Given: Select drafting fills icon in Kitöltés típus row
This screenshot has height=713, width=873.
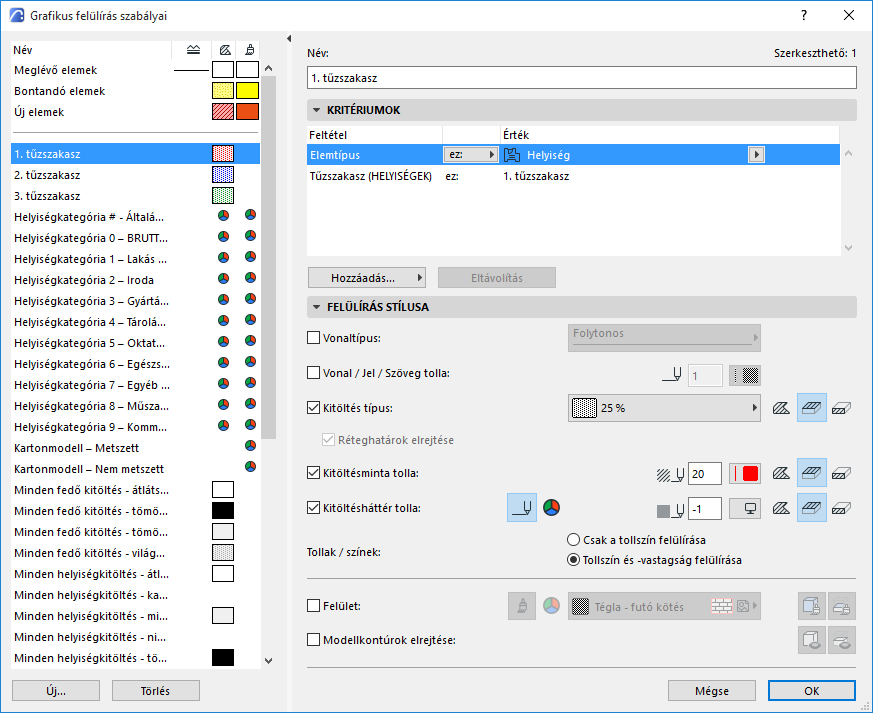Looking at the screenshot, I should [841, 408].
